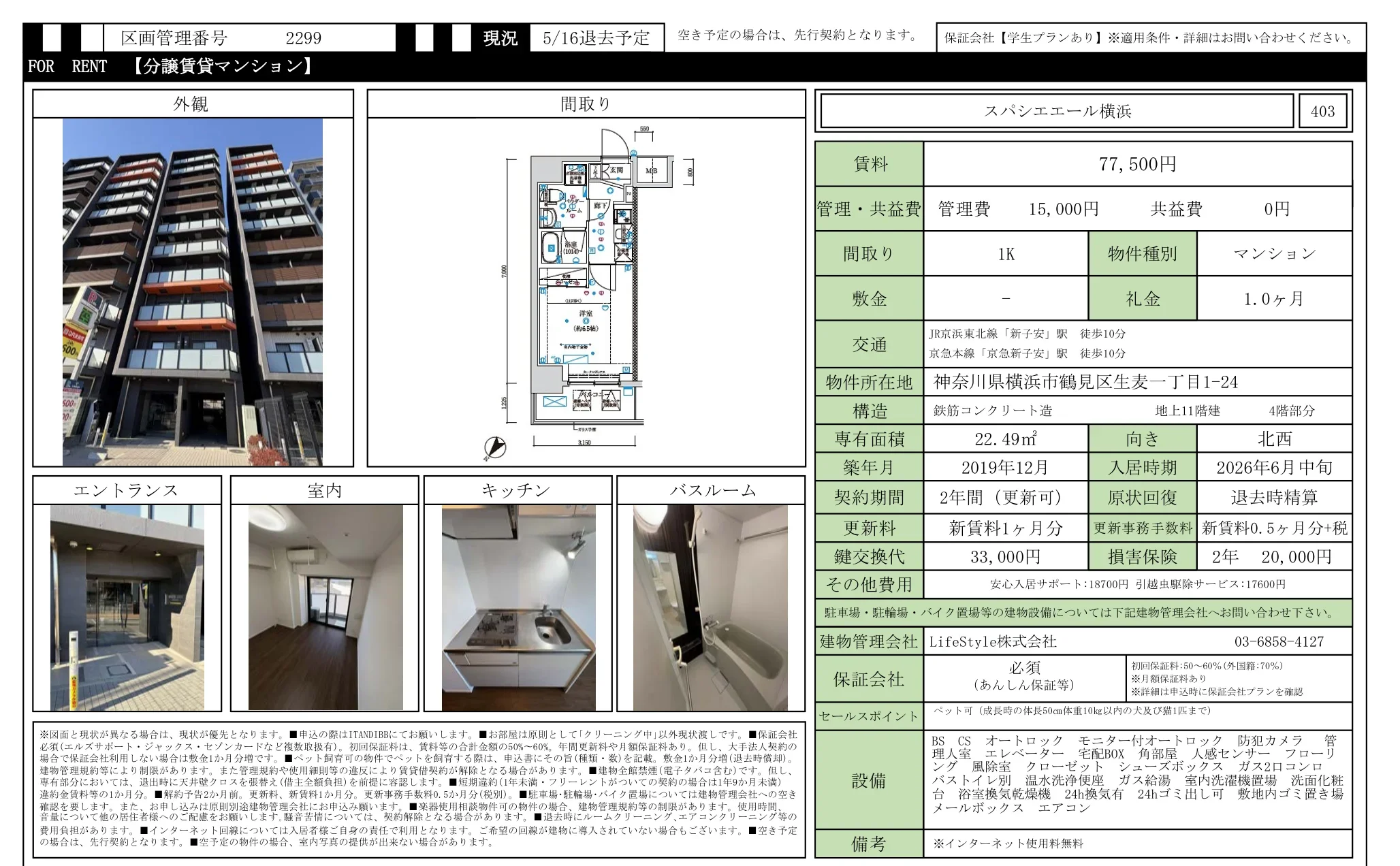
Task: Click the kitchen photo
Action: click(518, 607)
